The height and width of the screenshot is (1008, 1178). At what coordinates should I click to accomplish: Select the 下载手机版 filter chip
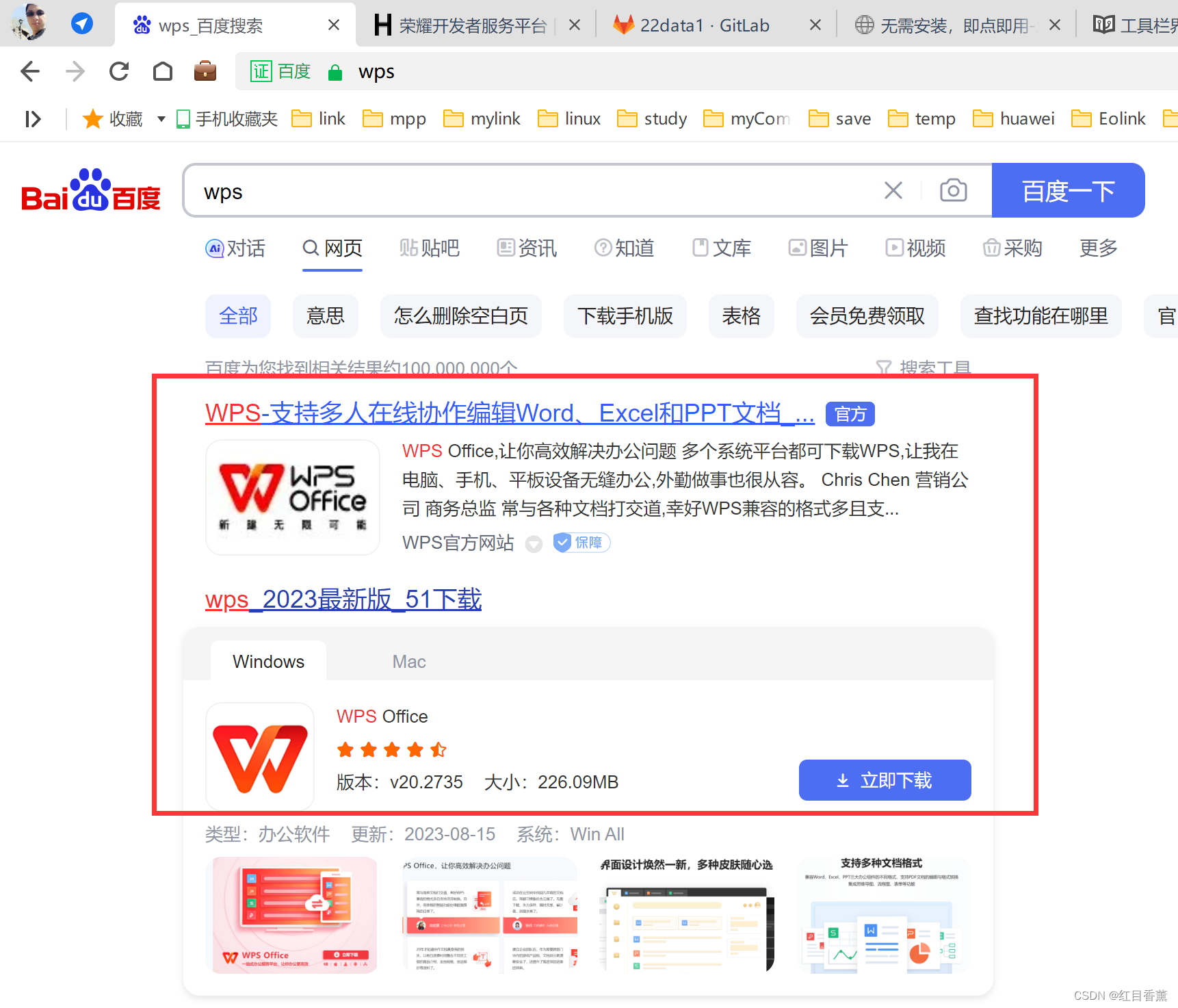625,316
